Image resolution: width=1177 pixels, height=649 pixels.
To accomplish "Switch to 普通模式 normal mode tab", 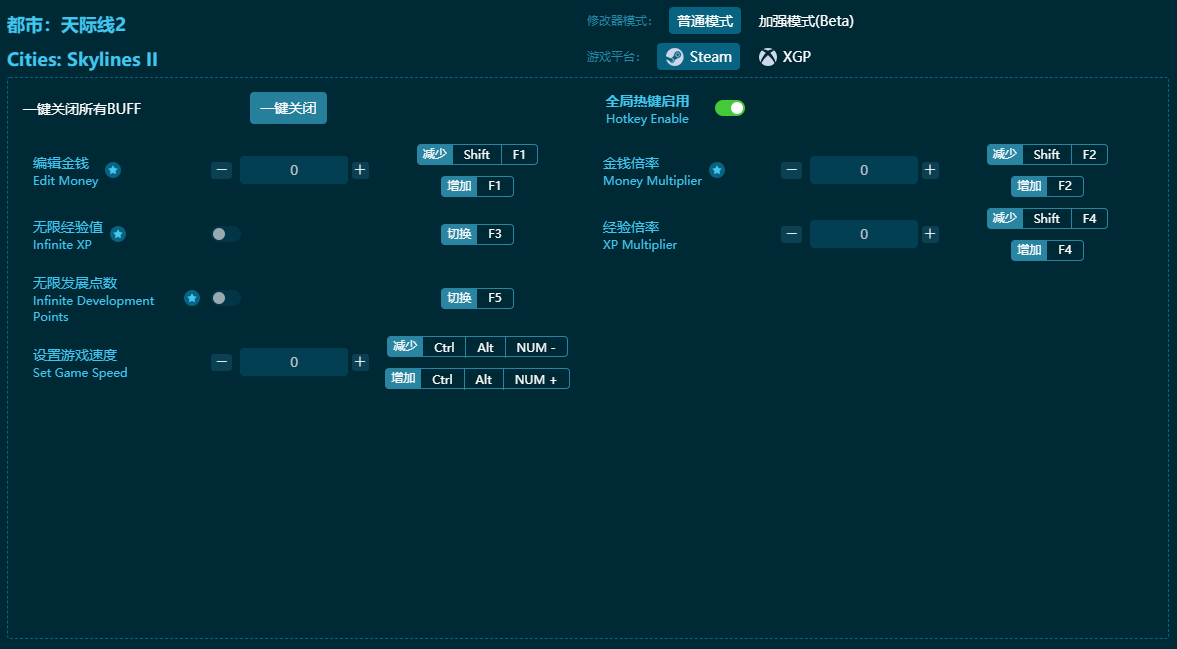I will (x=705, y=21).
